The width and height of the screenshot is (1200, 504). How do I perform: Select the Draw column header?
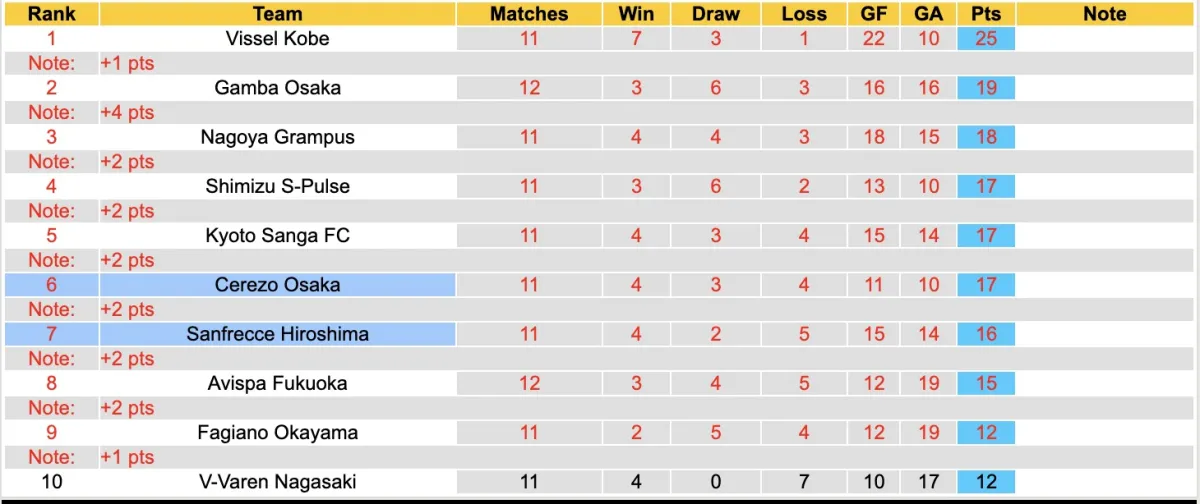coord(716,14)
